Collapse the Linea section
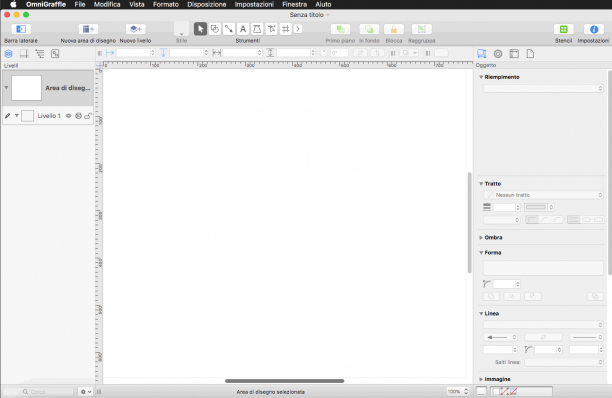The image size is (612, 398). pyautogui.click(x=481, y=314)
